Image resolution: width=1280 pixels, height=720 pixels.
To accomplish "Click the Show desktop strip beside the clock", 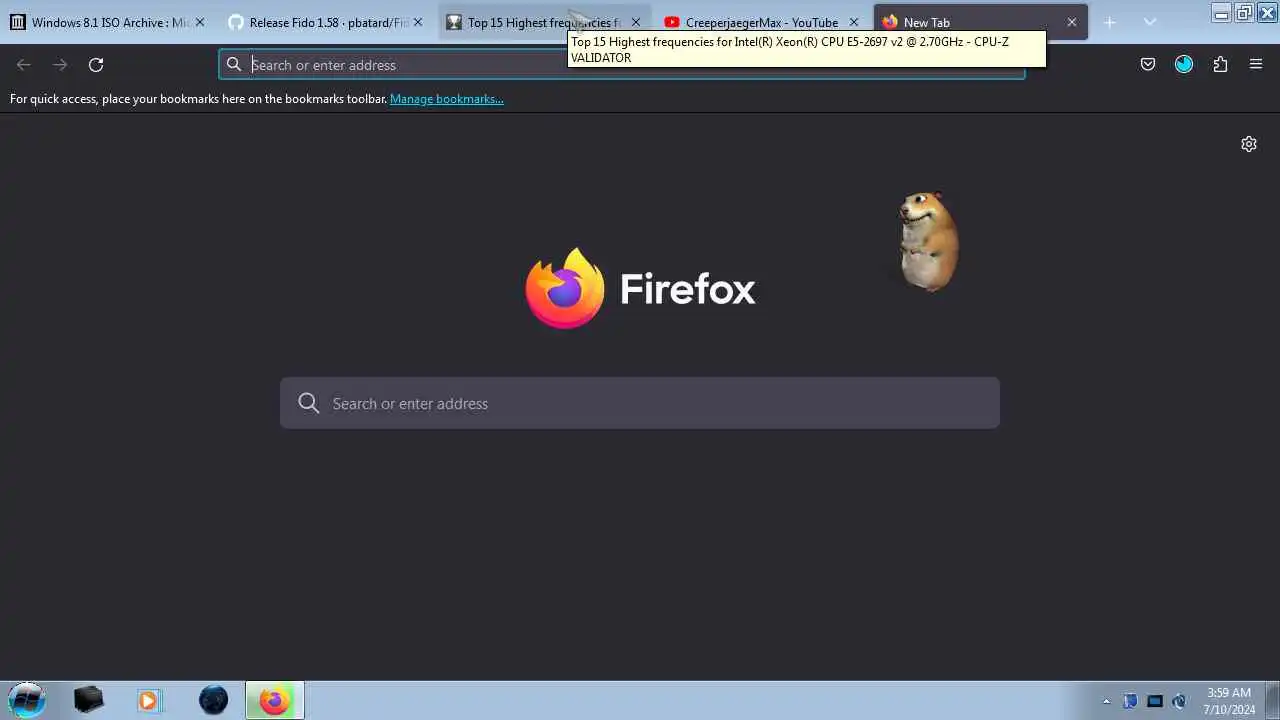I will tap(1272, 700).
